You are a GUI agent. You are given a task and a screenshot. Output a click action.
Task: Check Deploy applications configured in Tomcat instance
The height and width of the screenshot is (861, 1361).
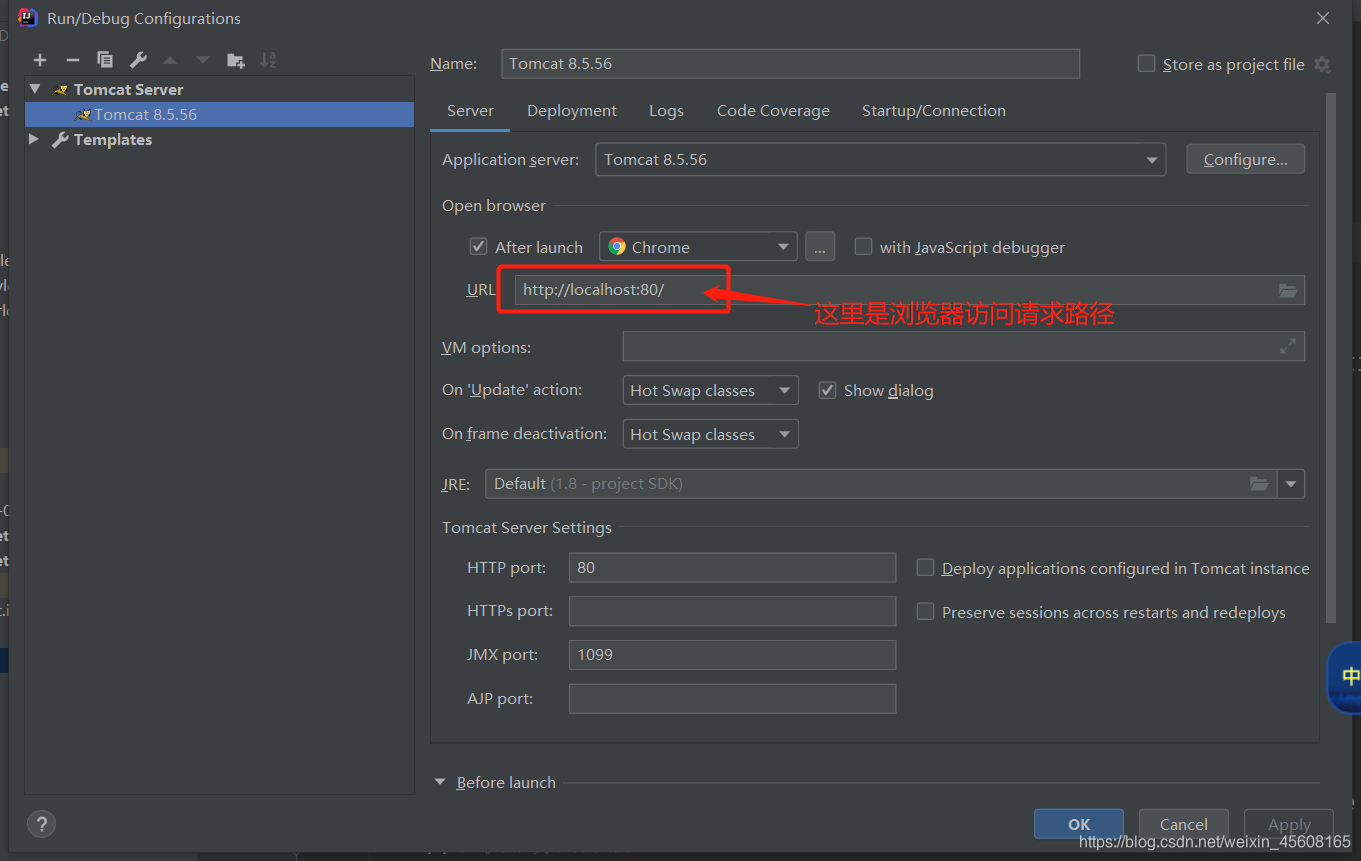pos(925,567)
